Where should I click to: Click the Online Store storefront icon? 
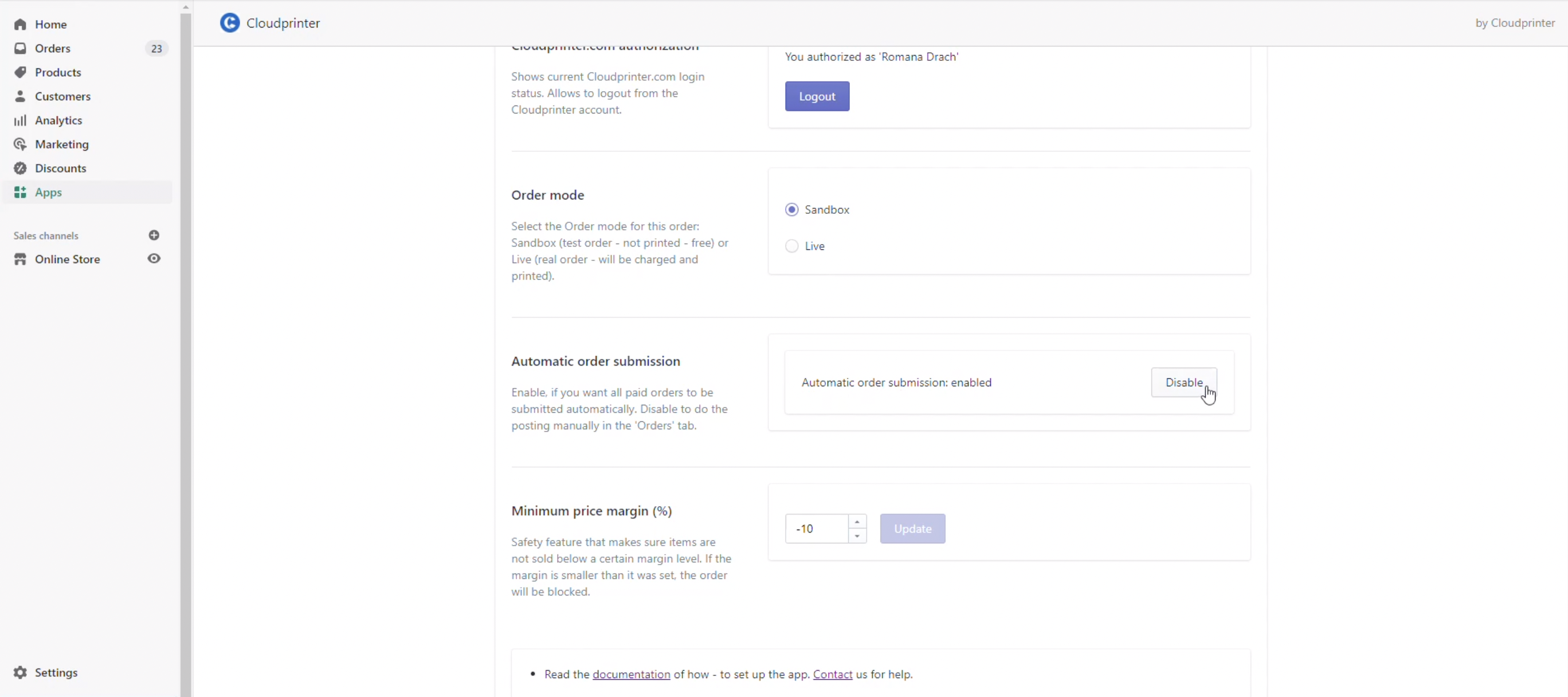pos(20,259)
